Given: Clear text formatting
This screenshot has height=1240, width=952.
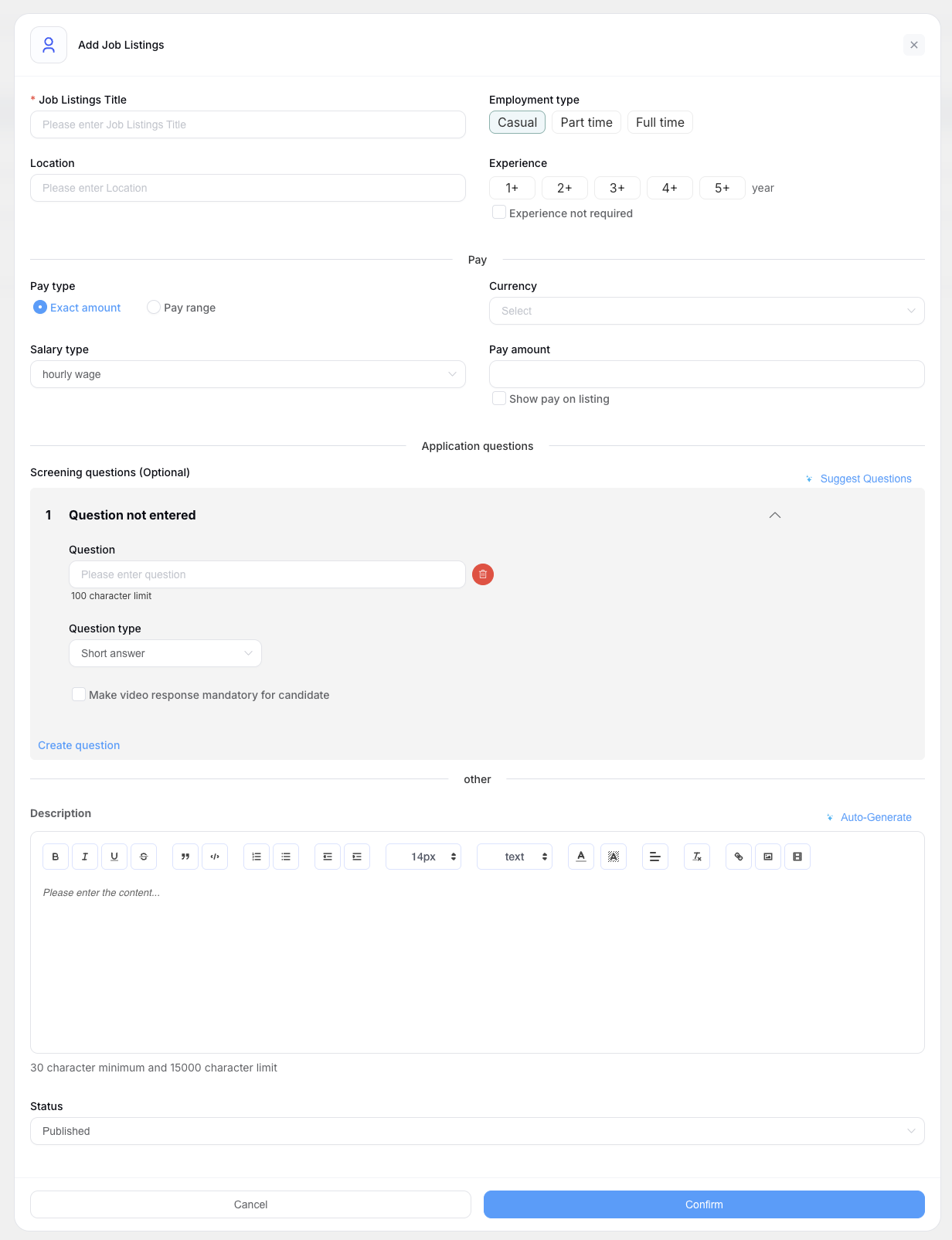Looking at the screenshot, I should [x=697, y=857].
